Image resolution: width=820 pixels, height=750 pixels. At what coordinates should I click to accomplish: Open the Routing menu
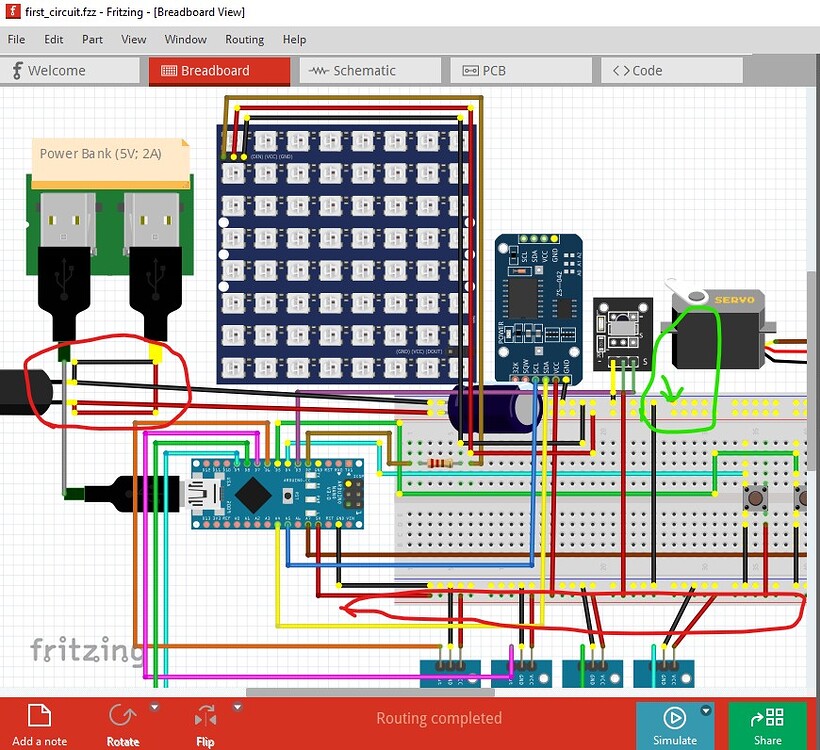pos(244,40)
